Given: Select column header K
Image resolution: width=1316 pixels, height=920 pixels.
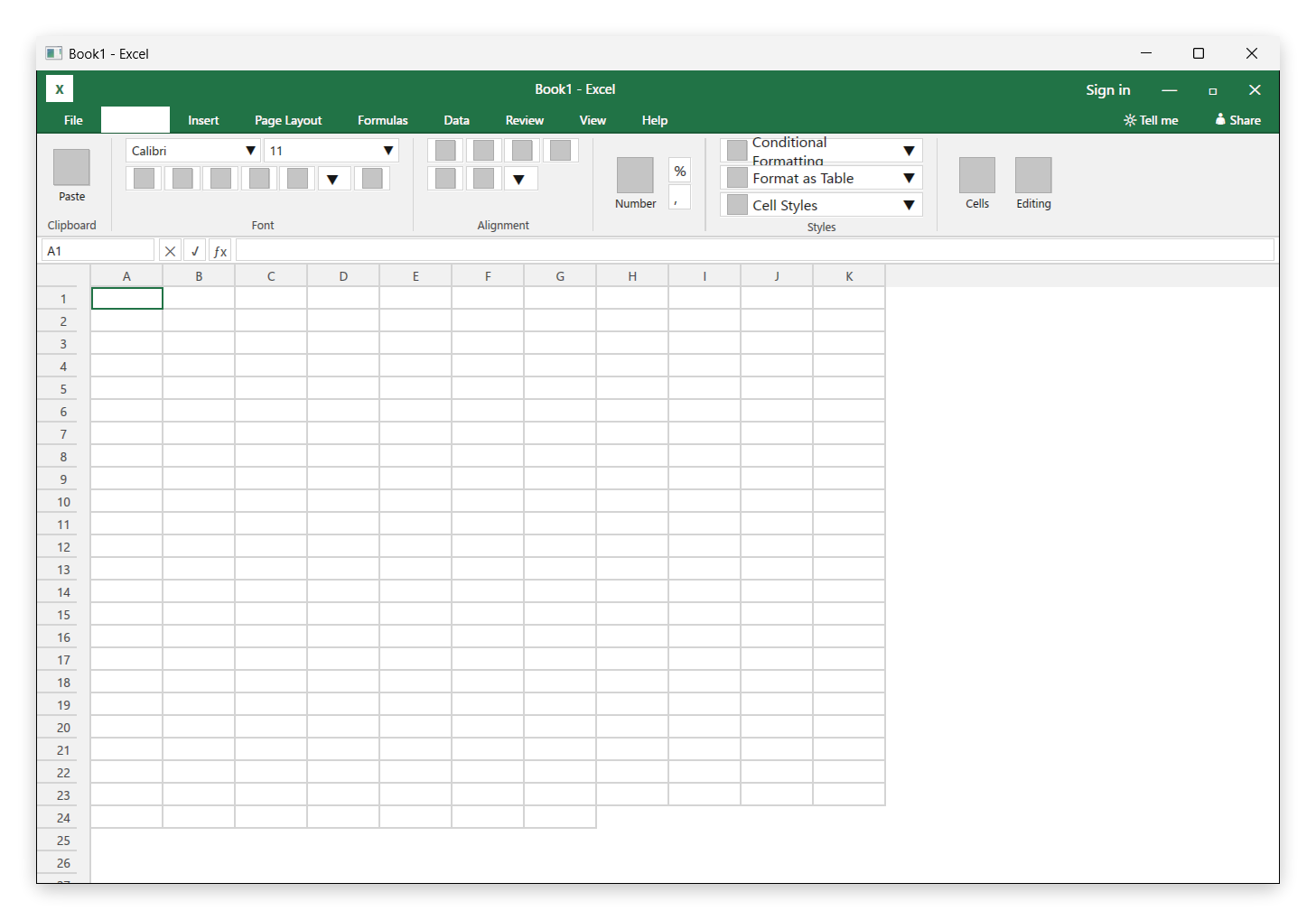Looking at the screenshot, I should point(849,276).
